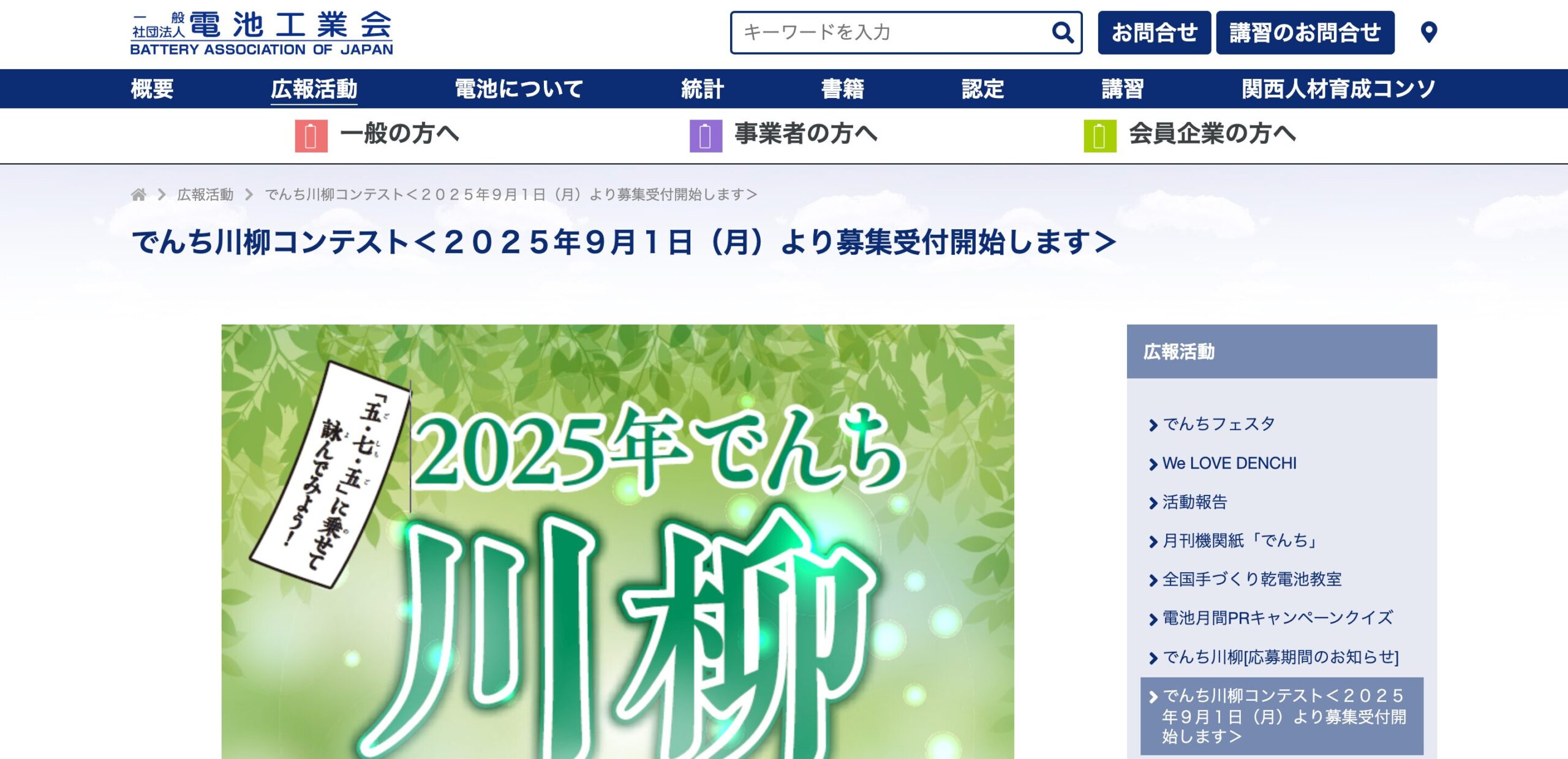Click the Battery Association of Japan logo
The height and width of the screenshot is (759, 1568).
(262, 34)
